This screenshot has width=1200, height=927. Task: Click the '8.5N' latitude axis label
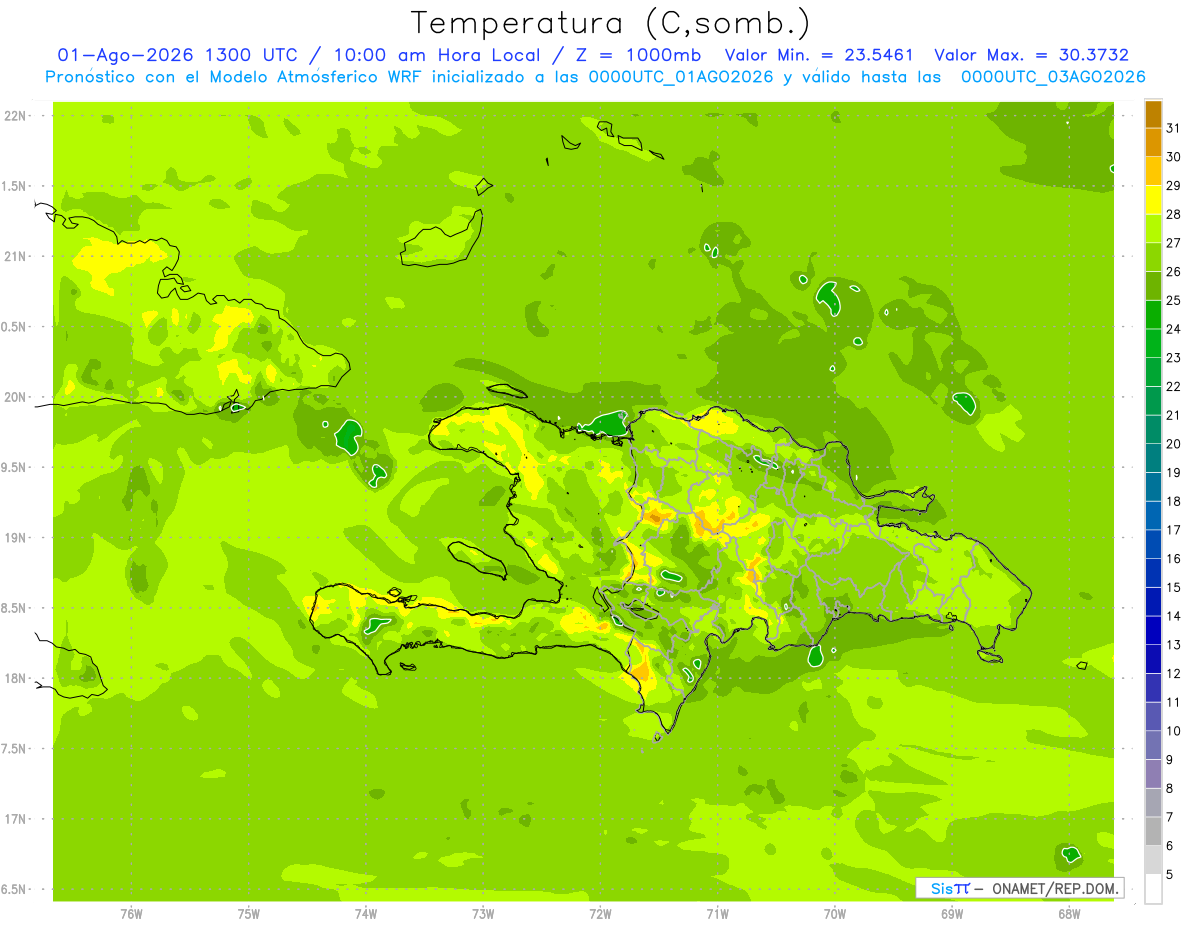tap(14, 608)
